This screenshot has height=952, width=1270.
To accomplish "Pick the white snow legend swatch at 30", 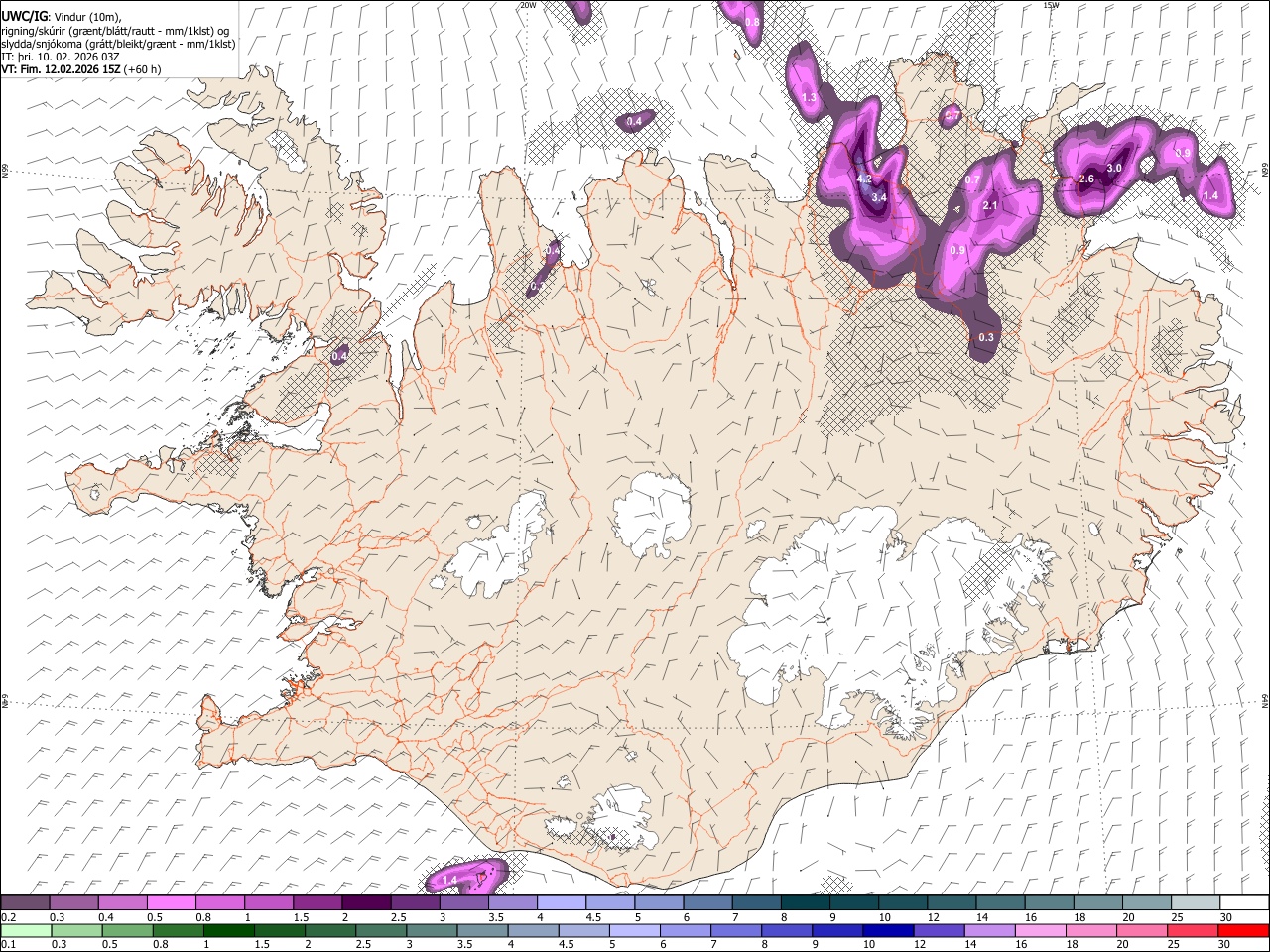I will coord(1243,902).
